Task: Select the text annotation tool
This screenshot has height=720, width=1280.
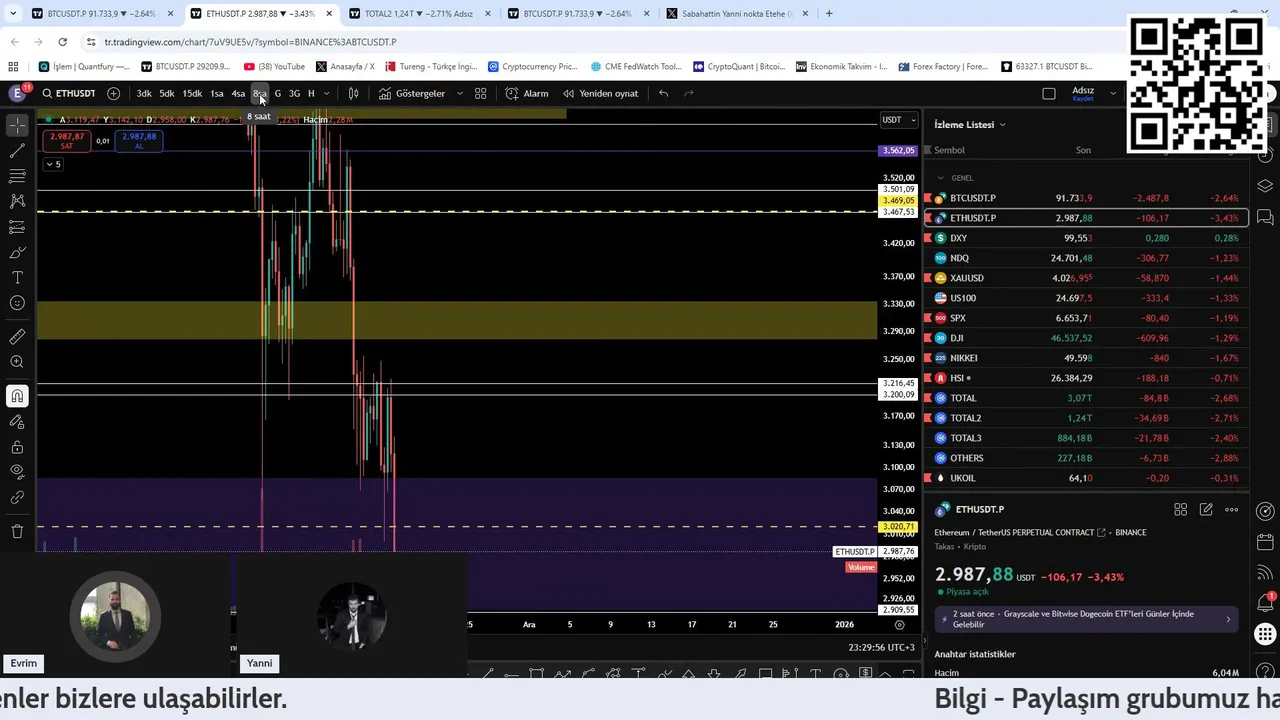Action: 17,277
